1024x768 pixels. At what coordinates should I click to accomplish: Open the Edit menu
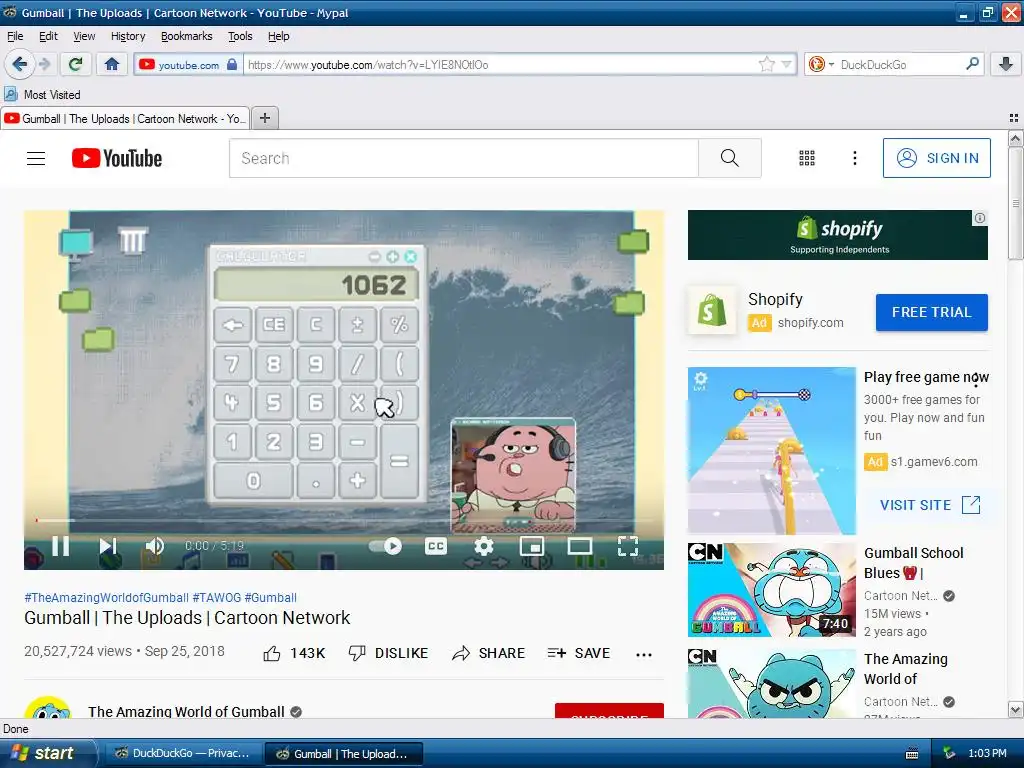point(48,36)
